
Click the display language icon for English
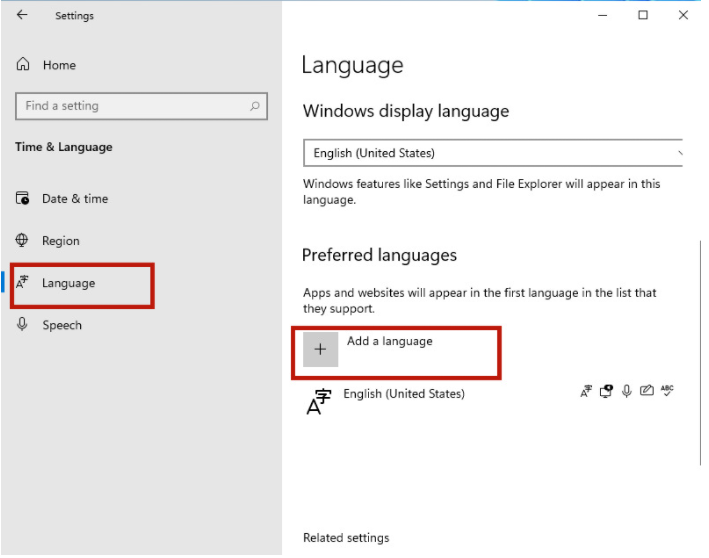coord(586,391)
